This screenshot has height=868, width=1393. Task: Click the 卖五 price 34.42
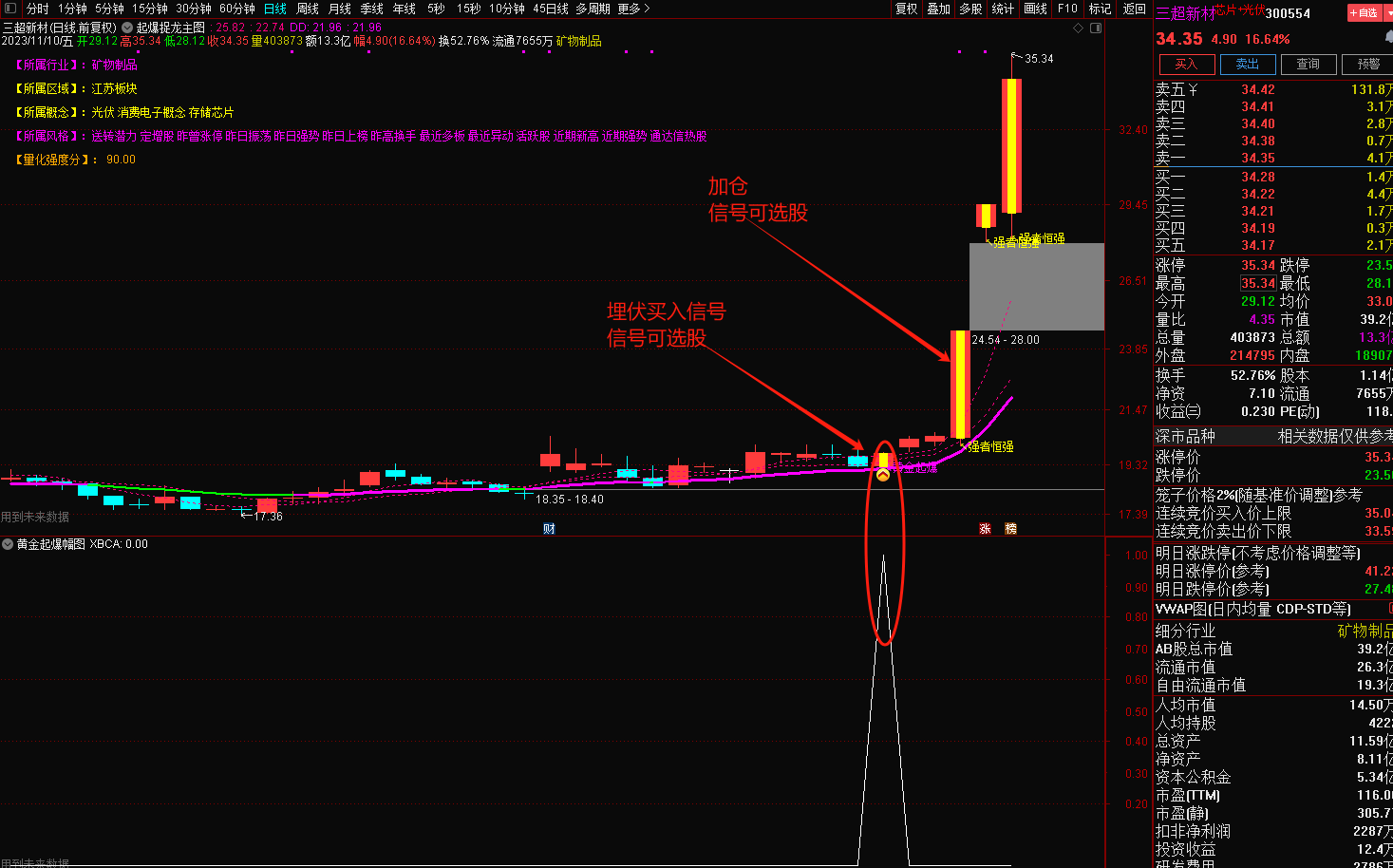[1258, 90]
